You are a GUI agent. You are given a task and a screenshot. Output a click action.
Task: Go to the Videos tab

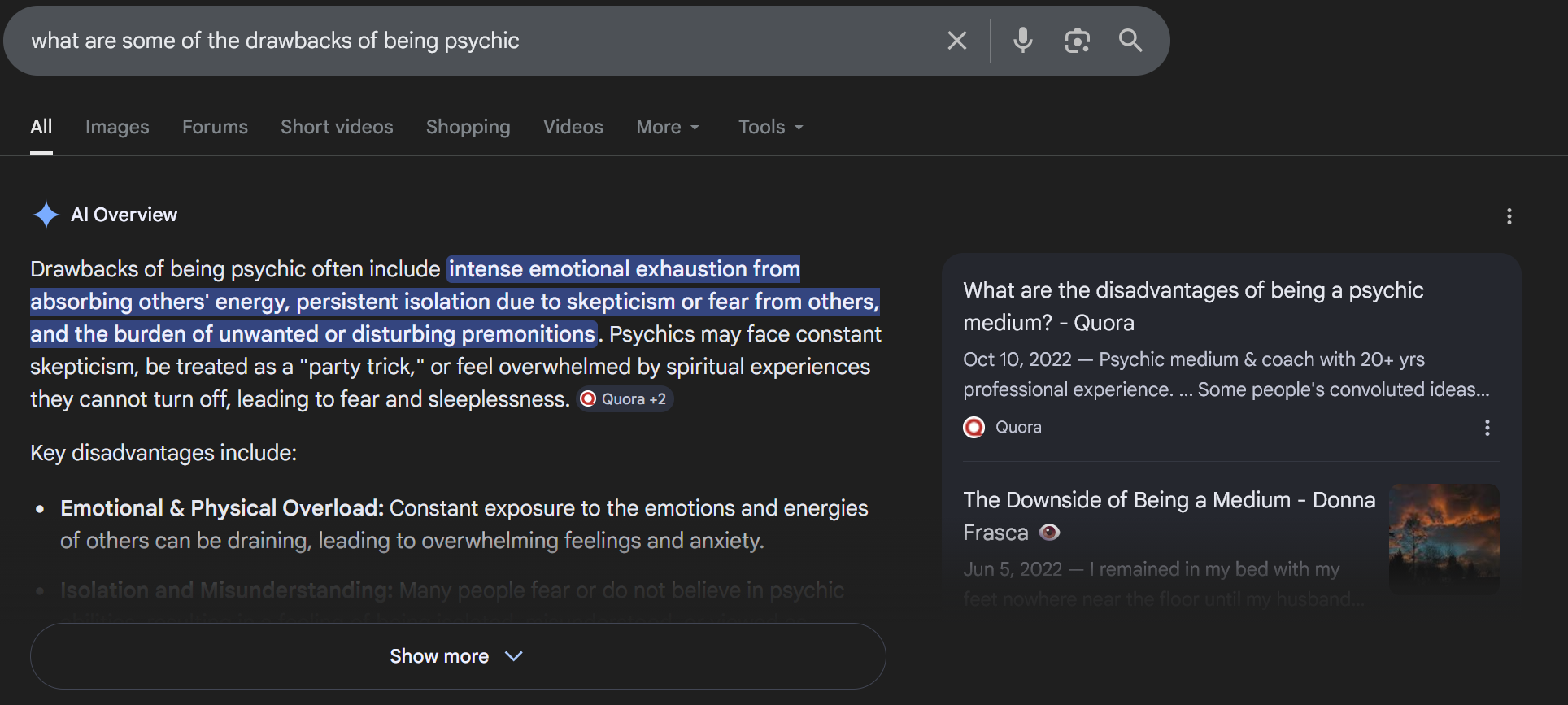click(573, 127)
